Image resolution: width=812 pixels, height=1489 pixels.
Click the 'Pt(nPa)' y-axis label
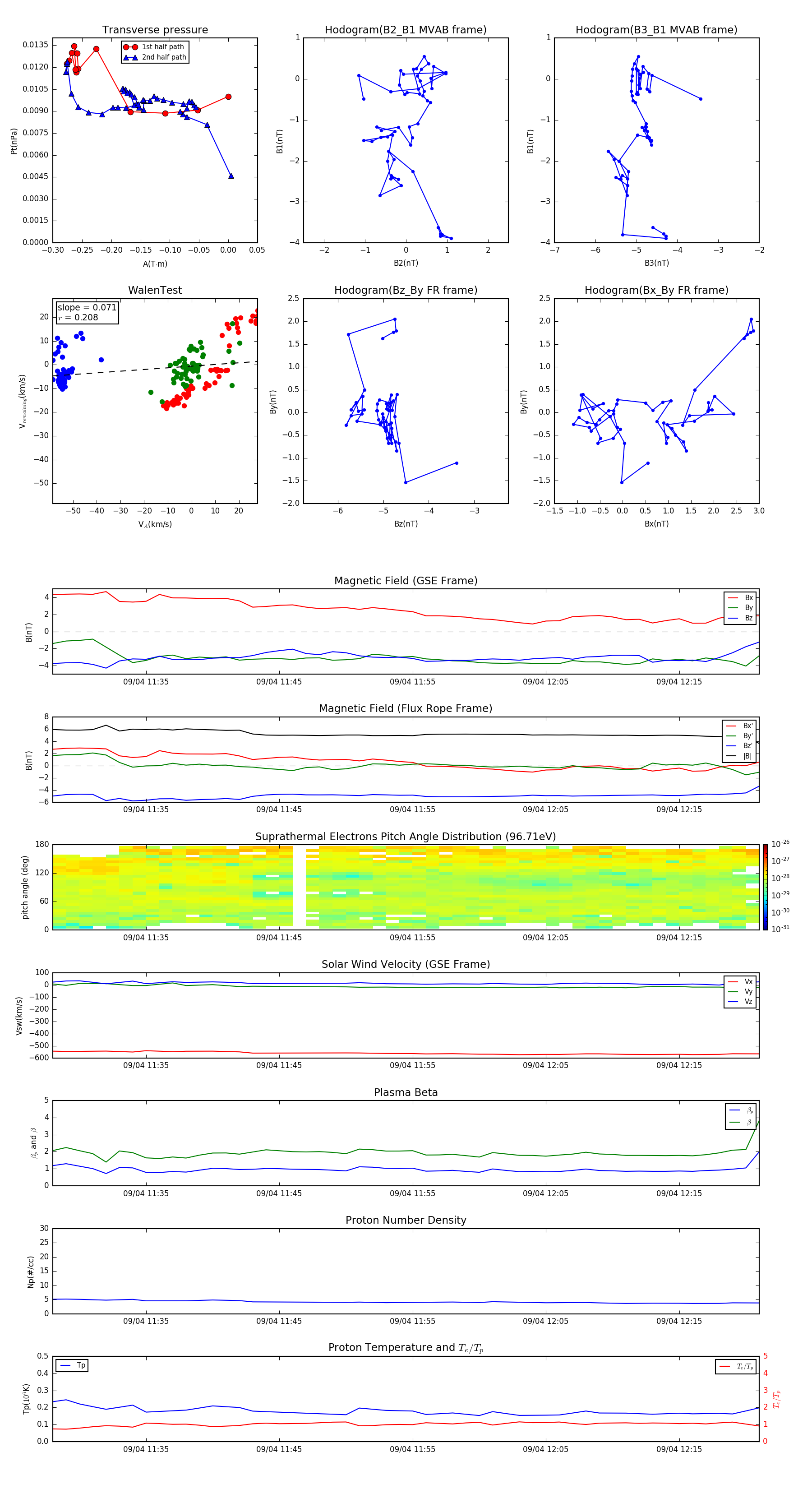pyautogui.click(x=14, y=141)
